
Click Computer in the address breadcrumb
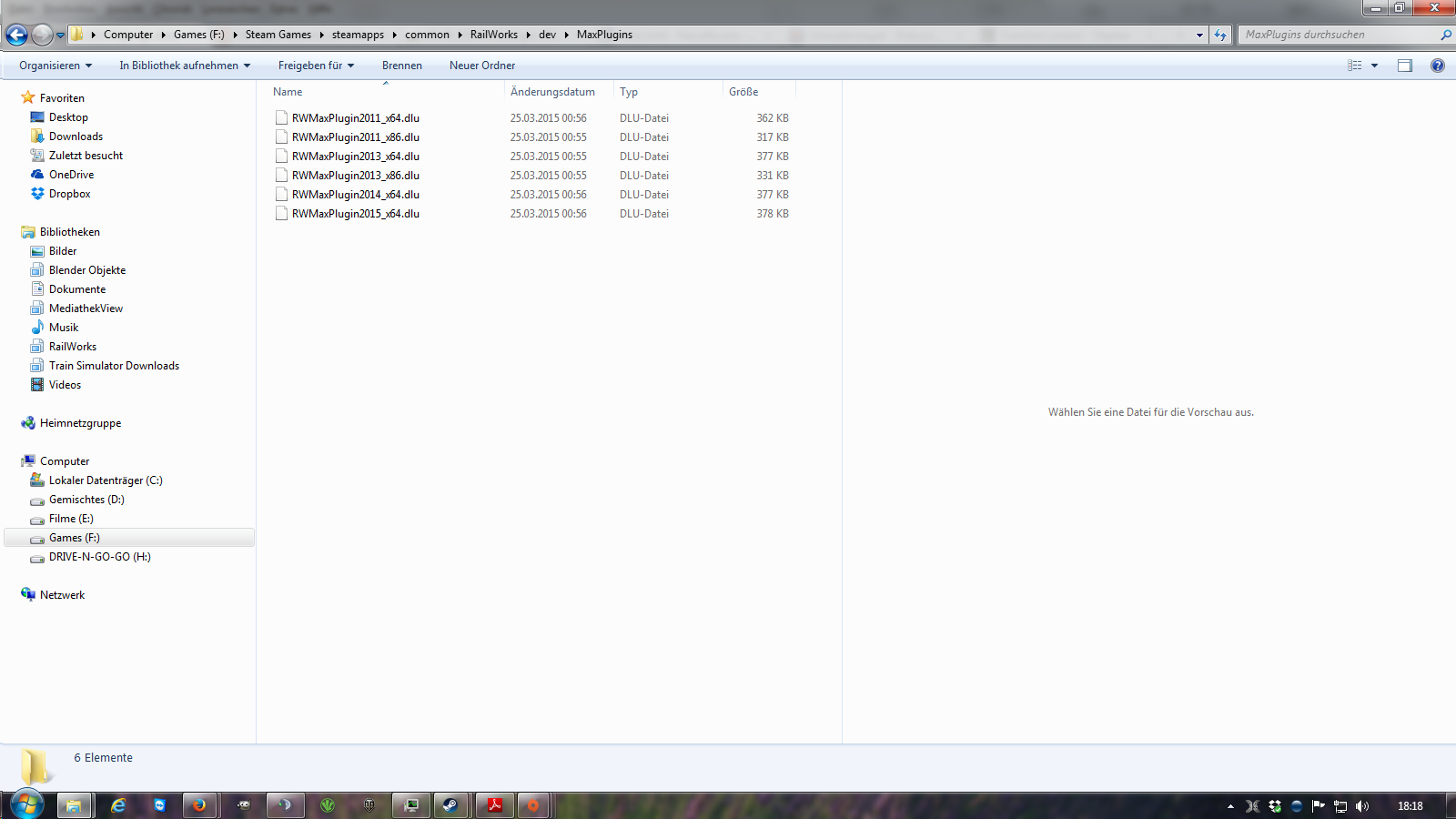click(128, 35)
